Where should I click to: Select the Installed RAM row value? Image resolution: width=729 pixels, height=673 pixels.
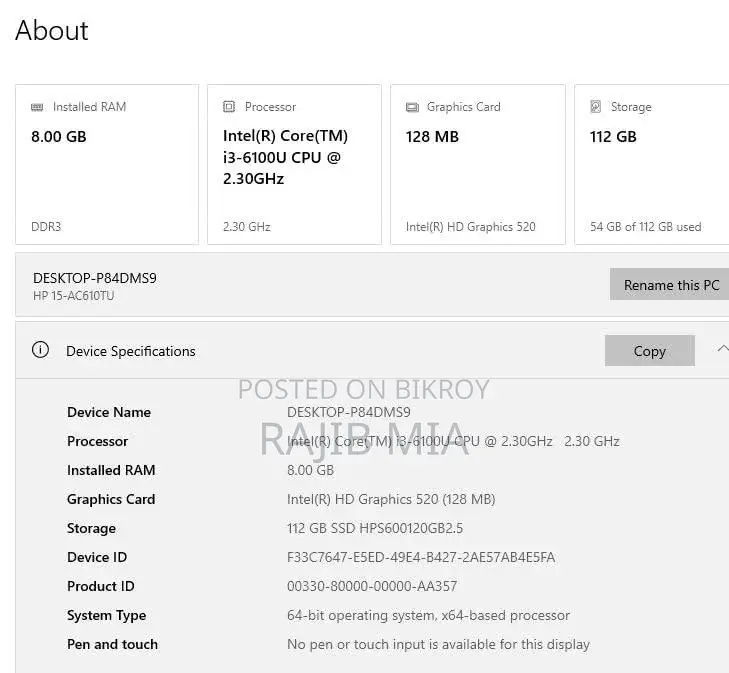[x=310, y=470]
